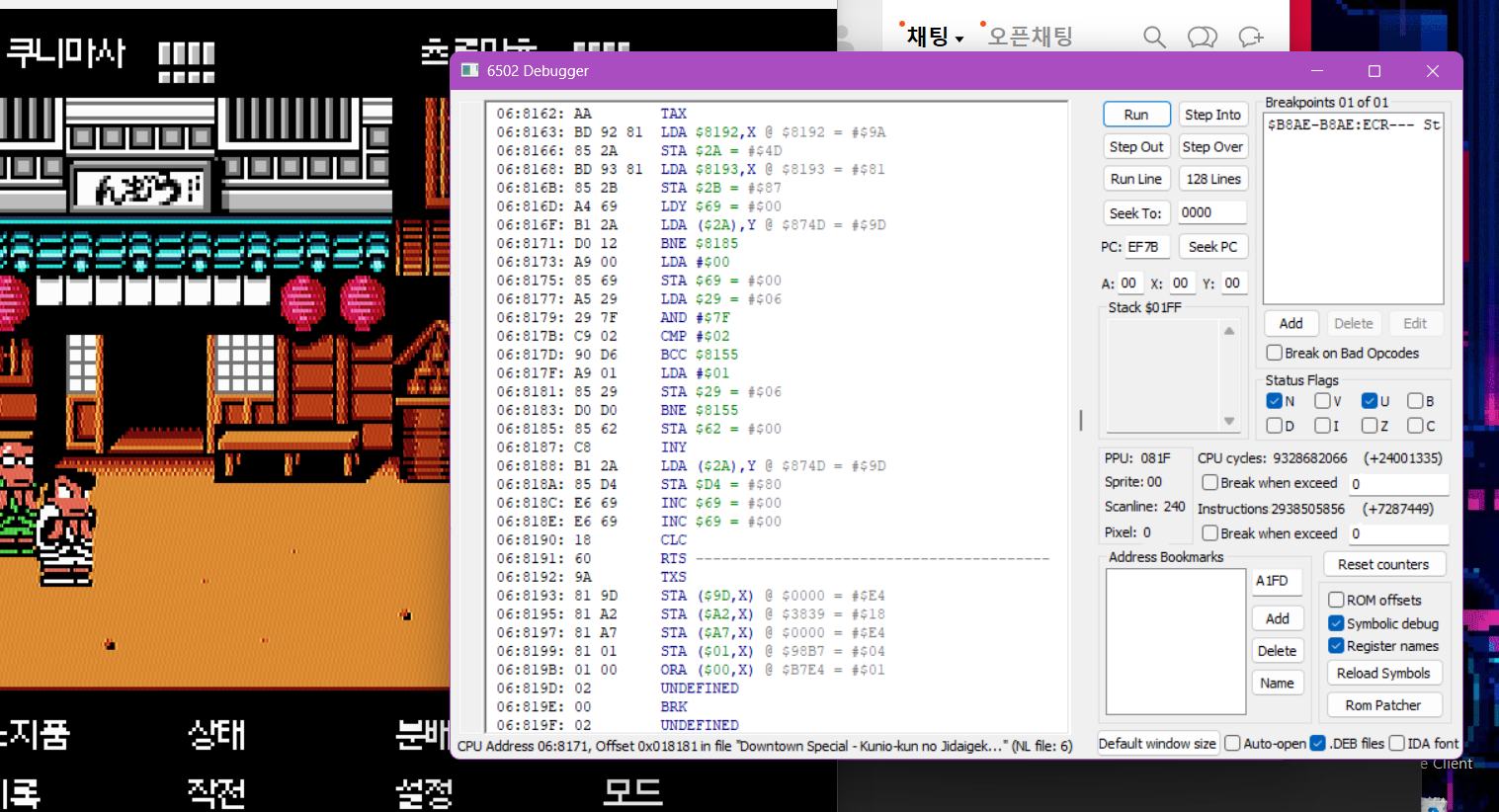The image size is (1499, 812).
Task: Open the Rom Patcher
Action: tap(1383, 705)
